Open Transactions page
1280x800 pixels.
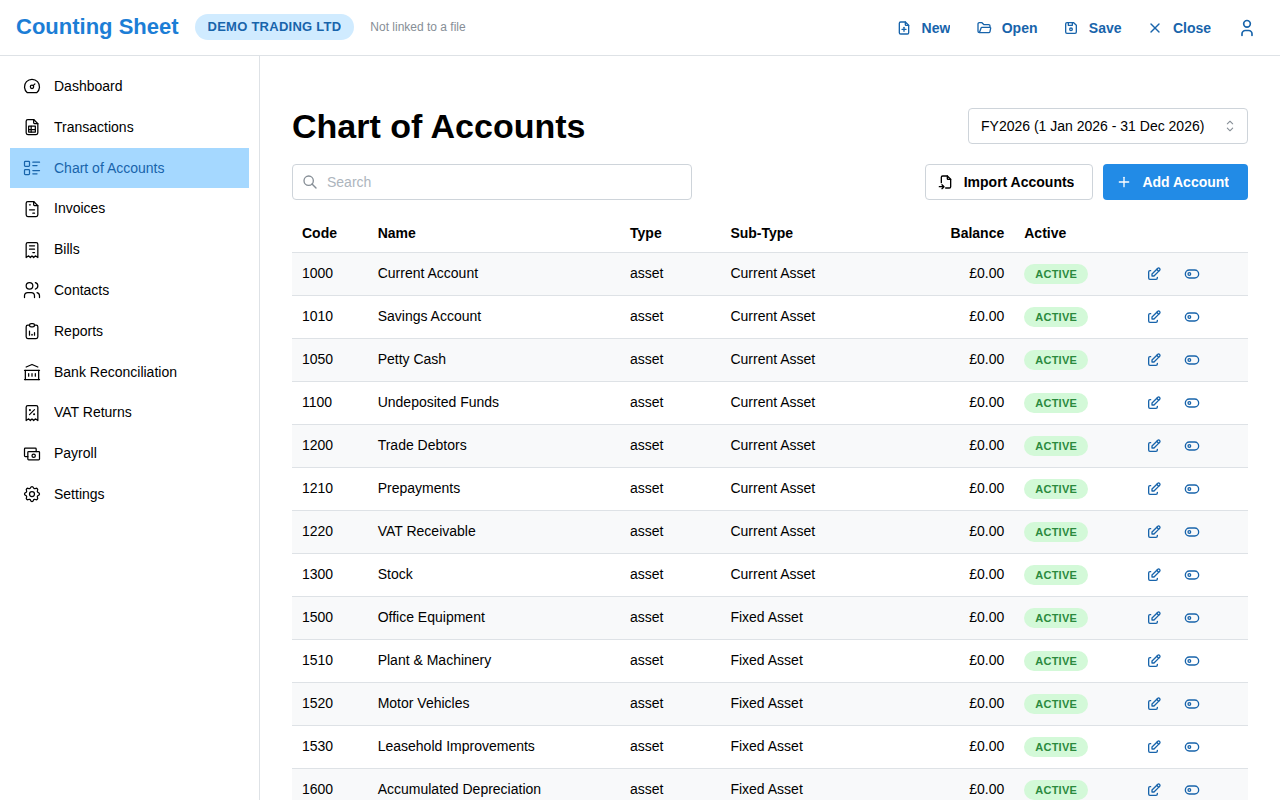coord(130,127)
